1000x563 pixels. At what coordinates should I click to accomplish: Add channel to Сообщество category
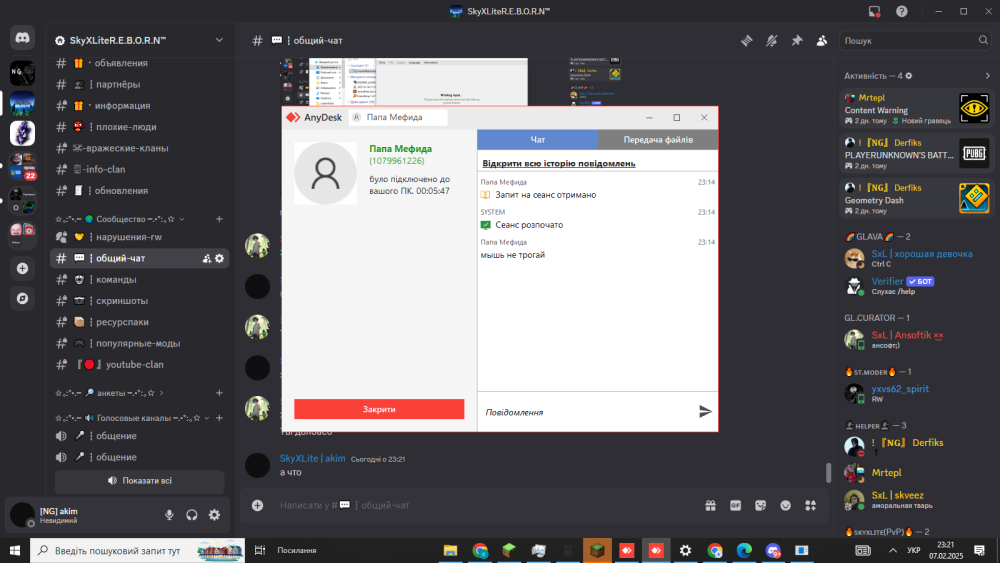(219, 219)
